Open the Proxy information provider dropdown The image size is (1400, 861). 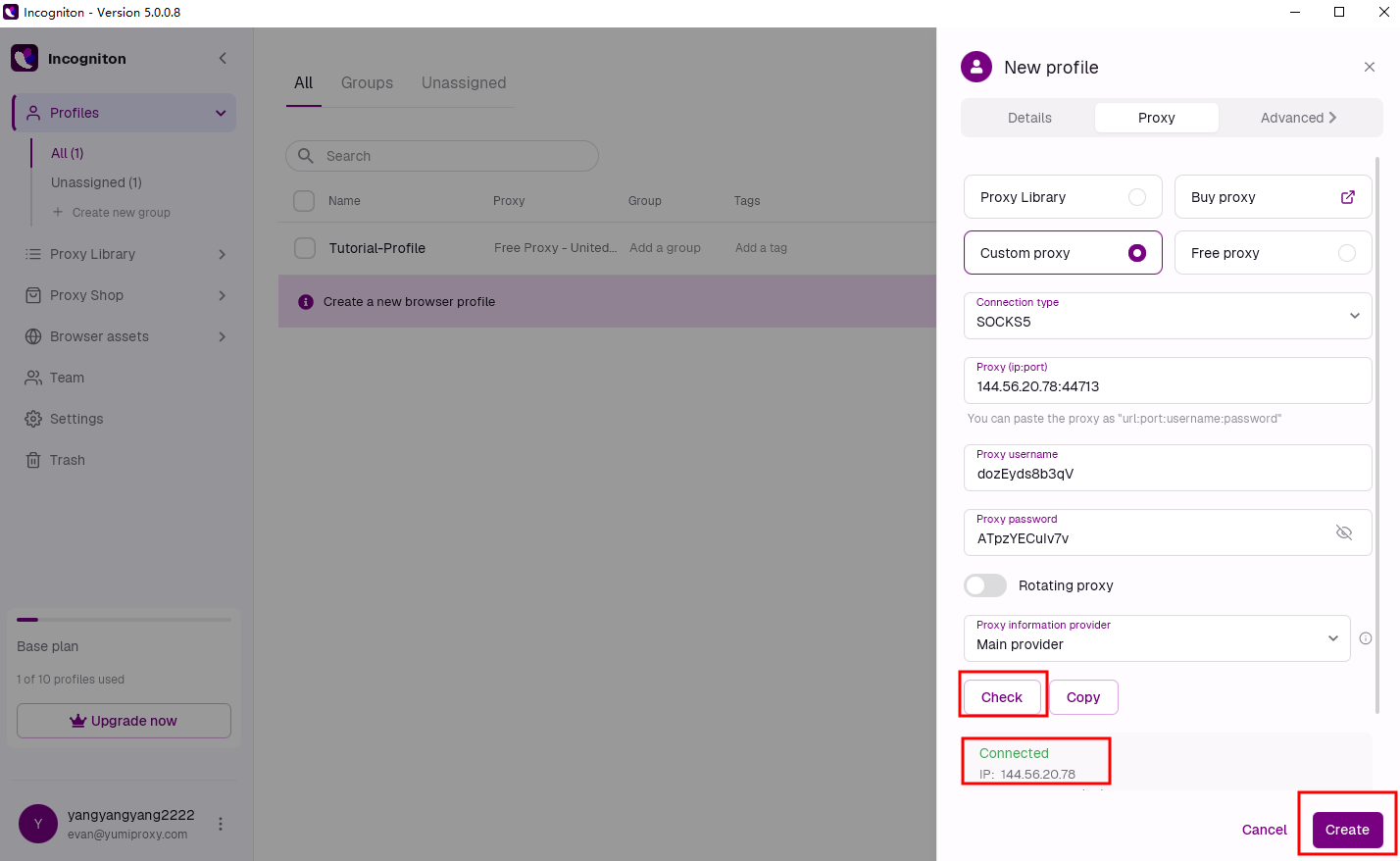click(1157, 638)
